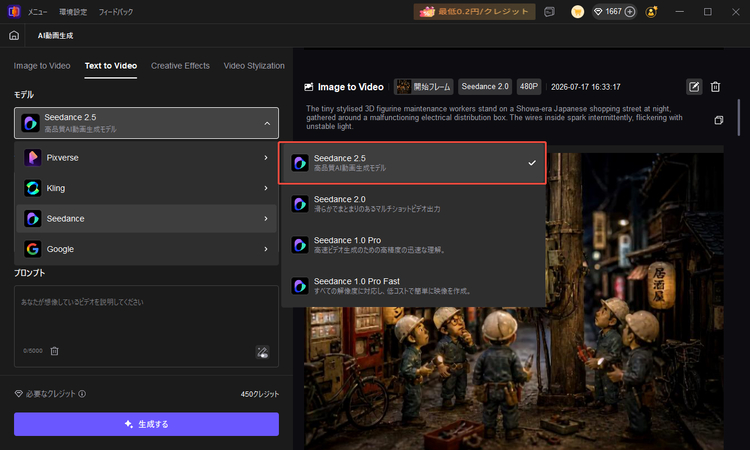Viewport: 750px width, 450px height.
Task: Copy the prompt text with copy icon
Action: pyautogui.click(x=718, y=120)
